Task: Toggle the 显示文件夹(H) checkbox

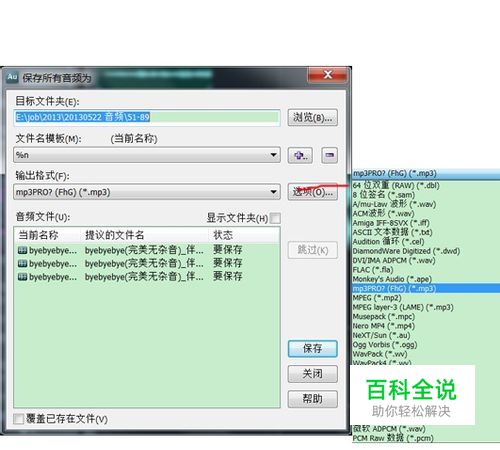Action: click(x=275, y=218)
